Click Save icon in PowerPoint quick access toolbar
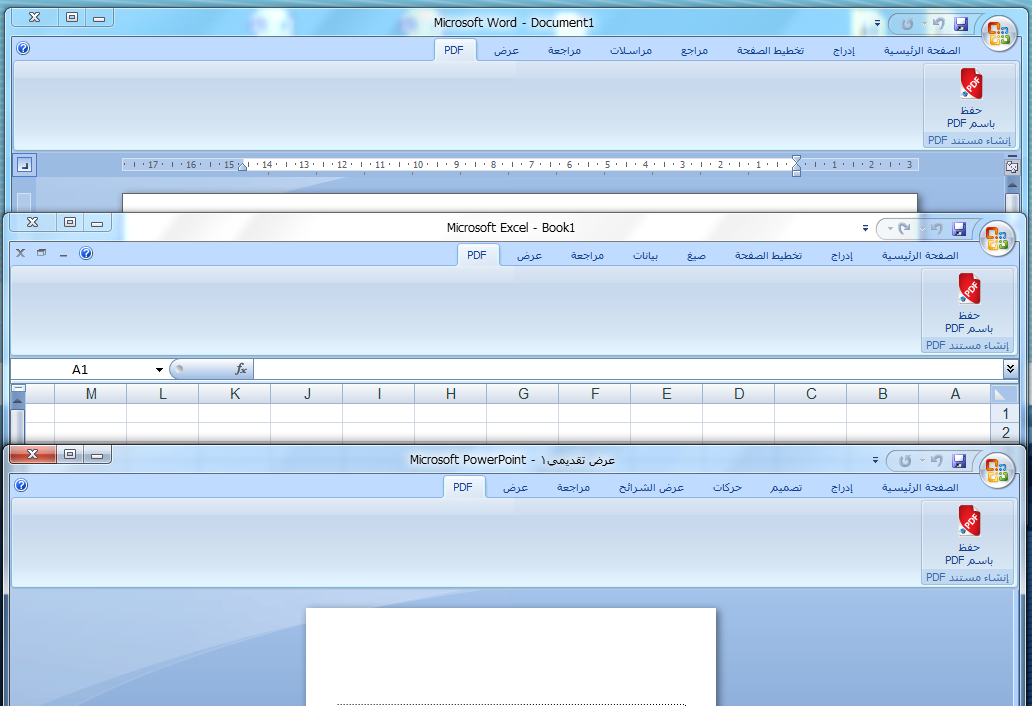The width and height of the screenshot is (1032, 706). click(x=959, y=461)
